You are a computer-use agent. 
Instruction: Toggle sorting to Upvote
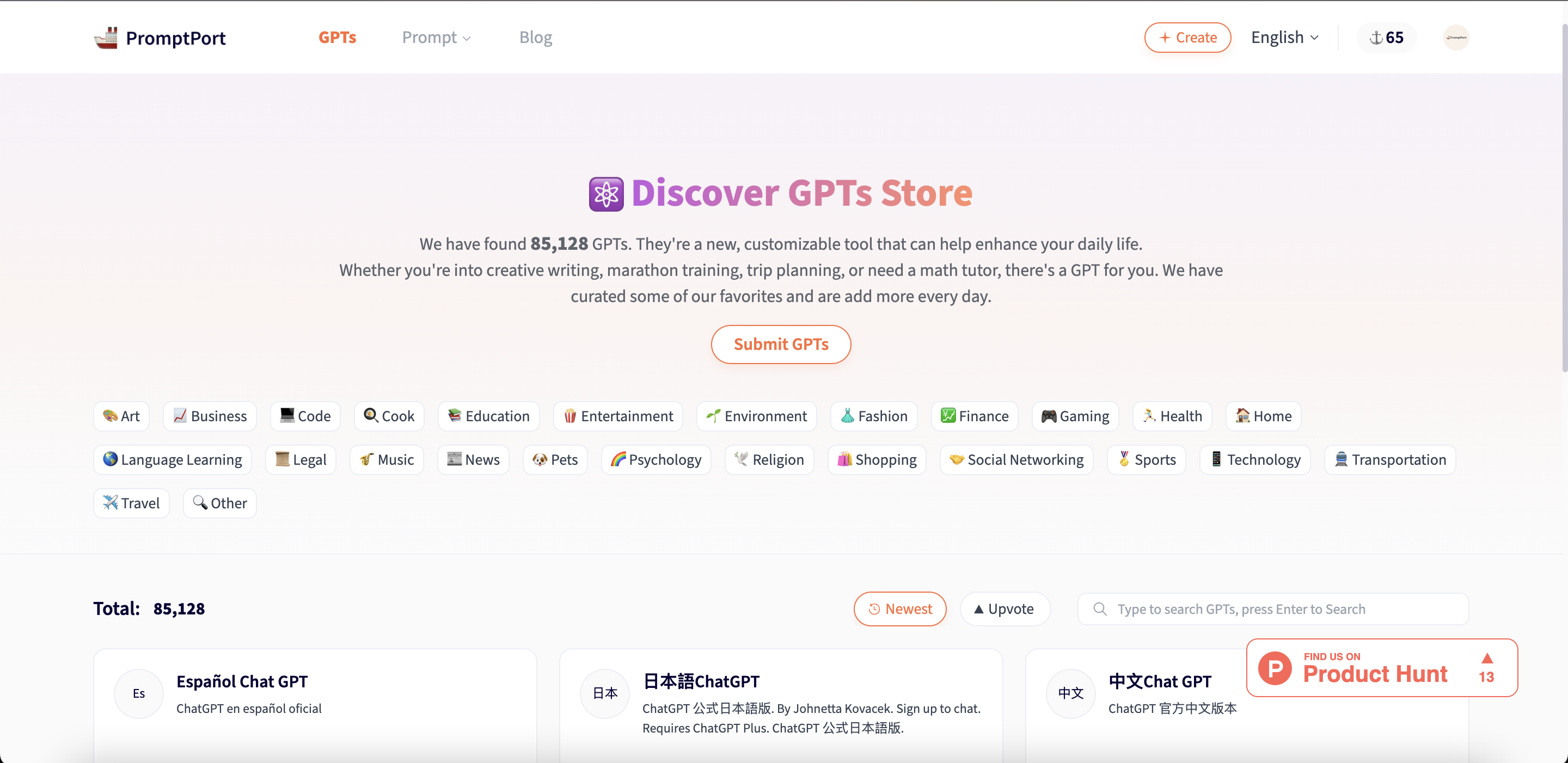pos(1004,608)
